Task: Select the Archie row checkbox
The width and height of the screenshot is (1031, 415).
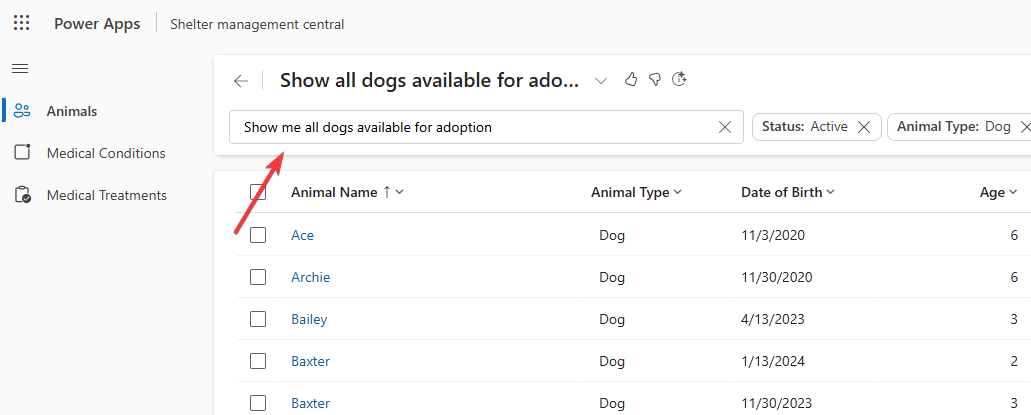Action: pyautogui.click(x=258, y=277)
